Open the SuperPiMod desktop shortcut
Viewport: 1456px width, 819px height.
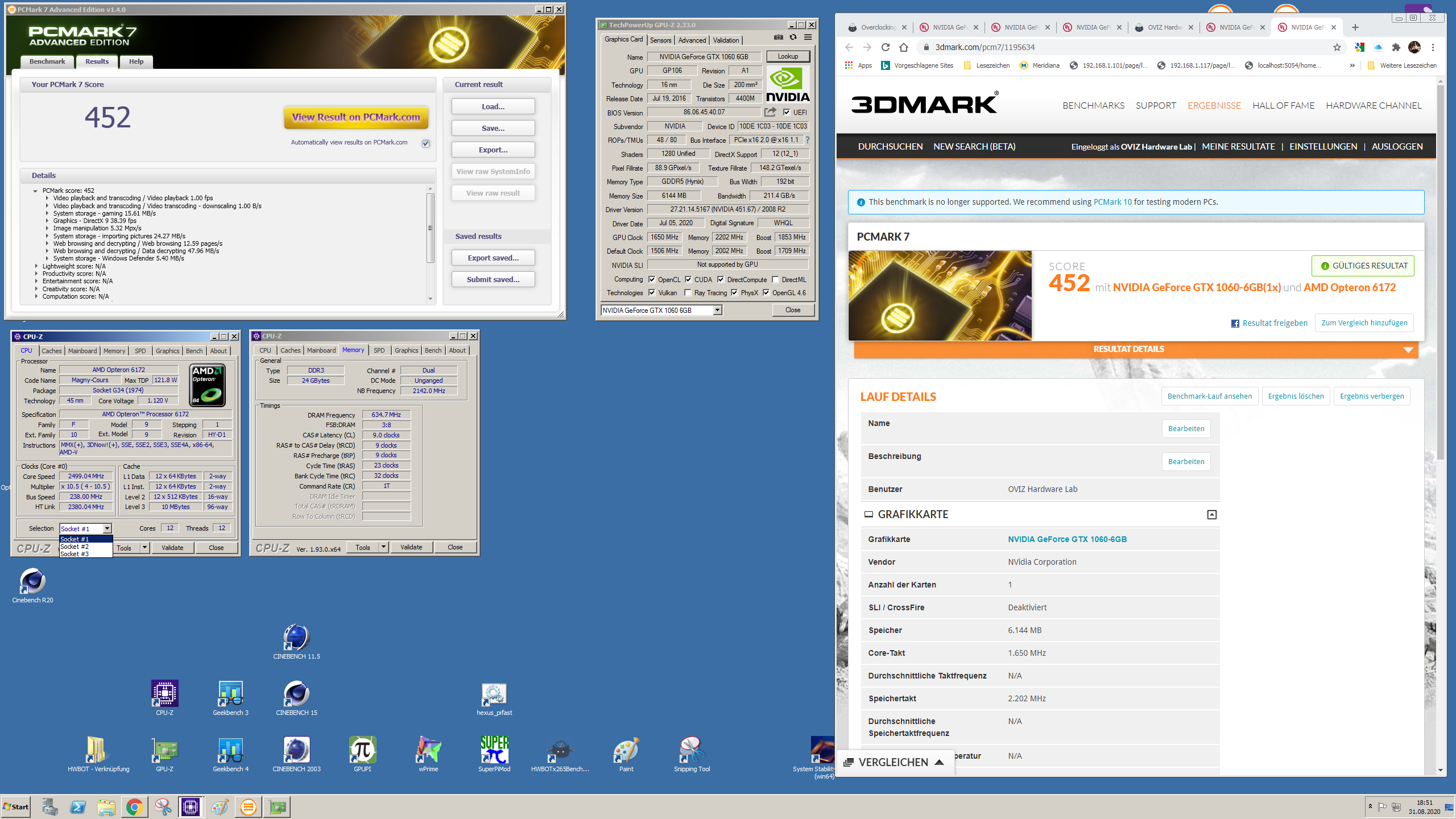tap(494, 754)
